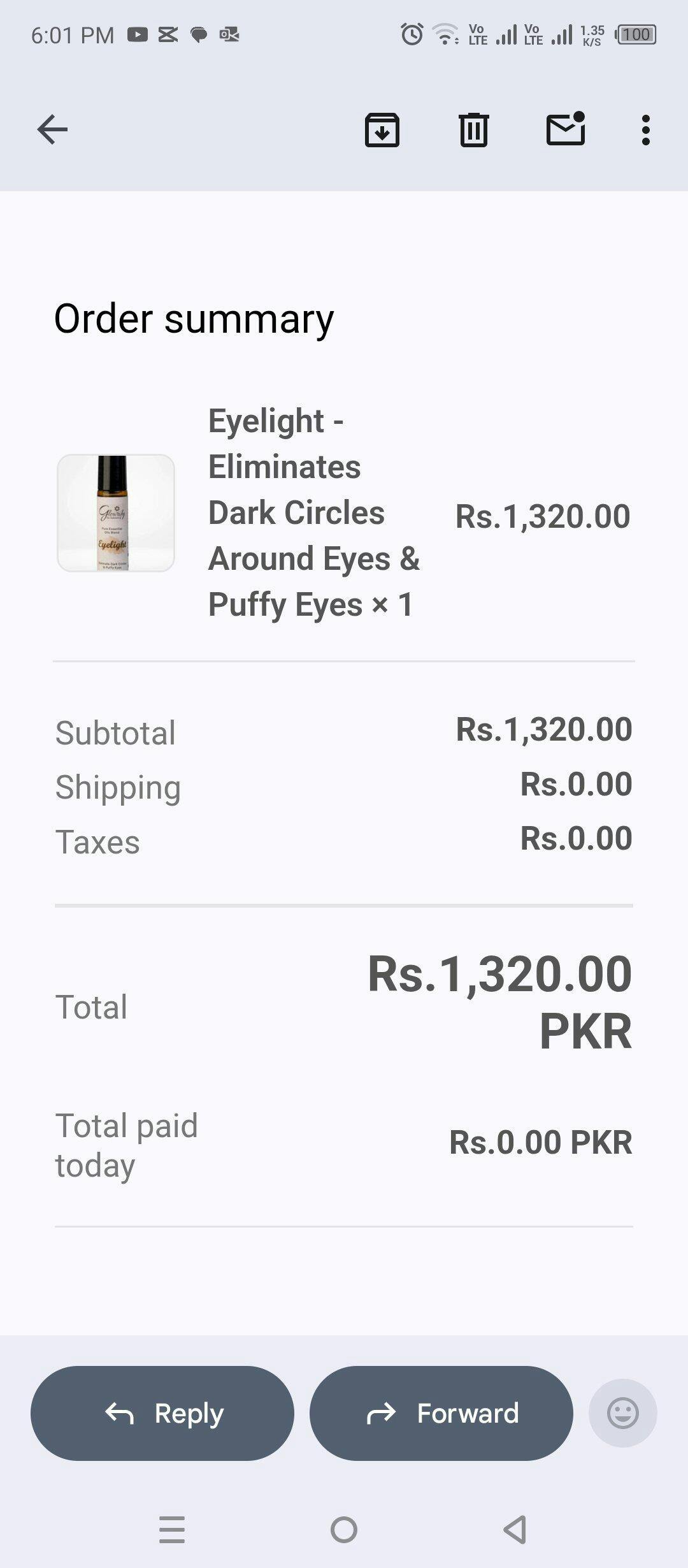Tap the total Rs.1,320.00 PKR amount

(500, 1002)
